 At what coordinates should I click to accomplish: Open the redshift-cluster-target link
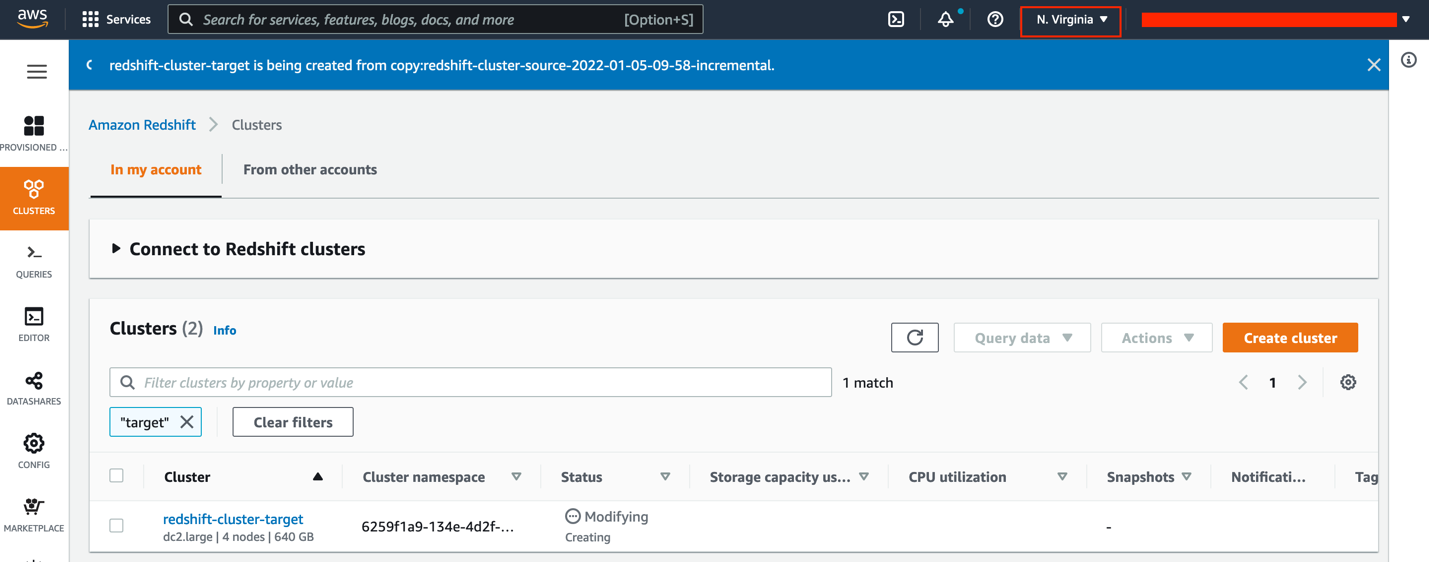(233, 519)
